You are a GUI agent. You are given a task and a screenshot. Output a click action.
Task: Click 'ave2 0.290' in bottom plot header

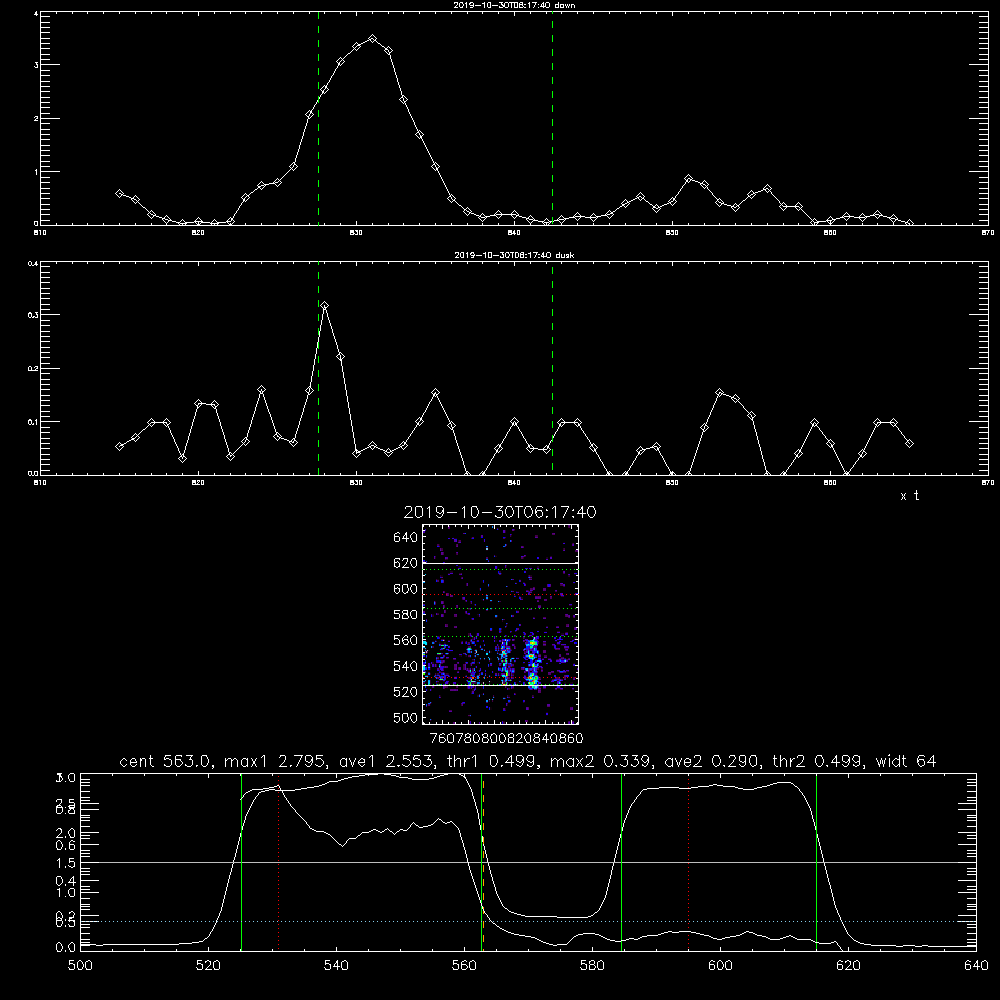coord(712,761)
